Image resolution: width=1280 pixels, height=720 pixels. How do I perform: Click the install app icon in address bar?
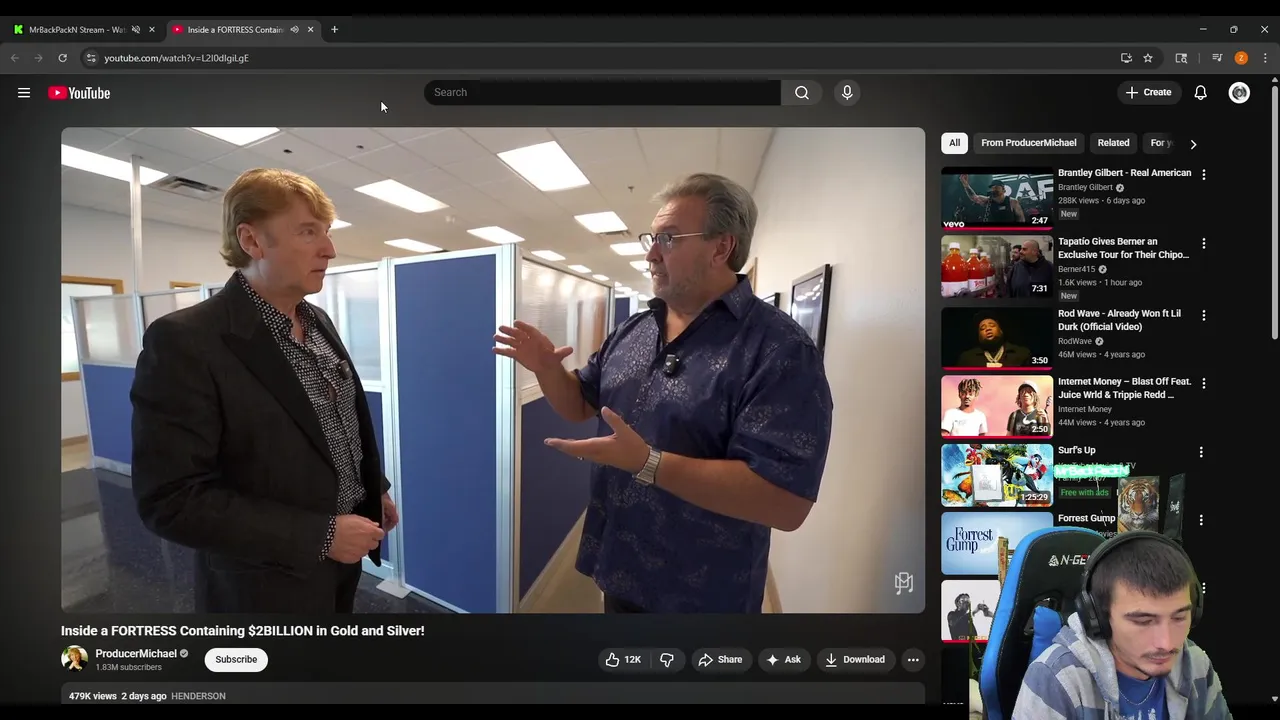tap(1126, 58)
